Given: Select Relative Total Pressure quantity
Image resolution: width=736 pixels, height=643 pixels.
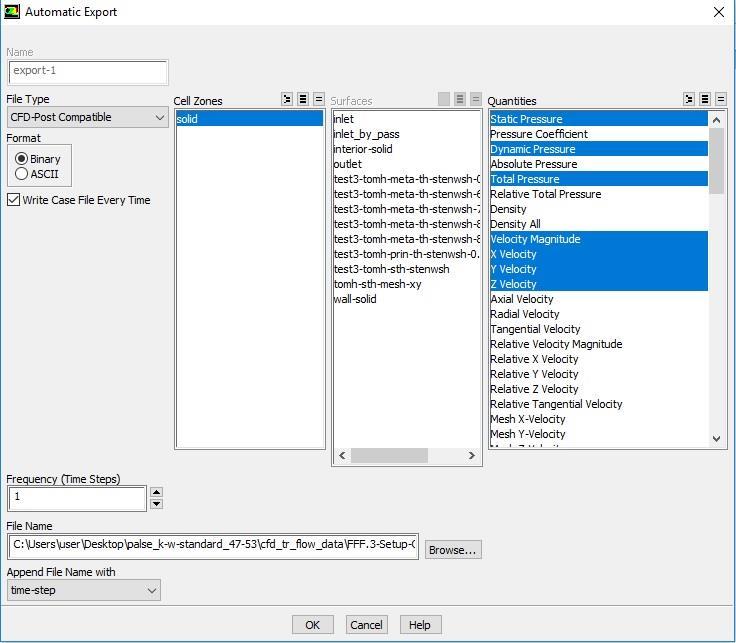Looking at the screenshot, I should (x=599, y=194).
